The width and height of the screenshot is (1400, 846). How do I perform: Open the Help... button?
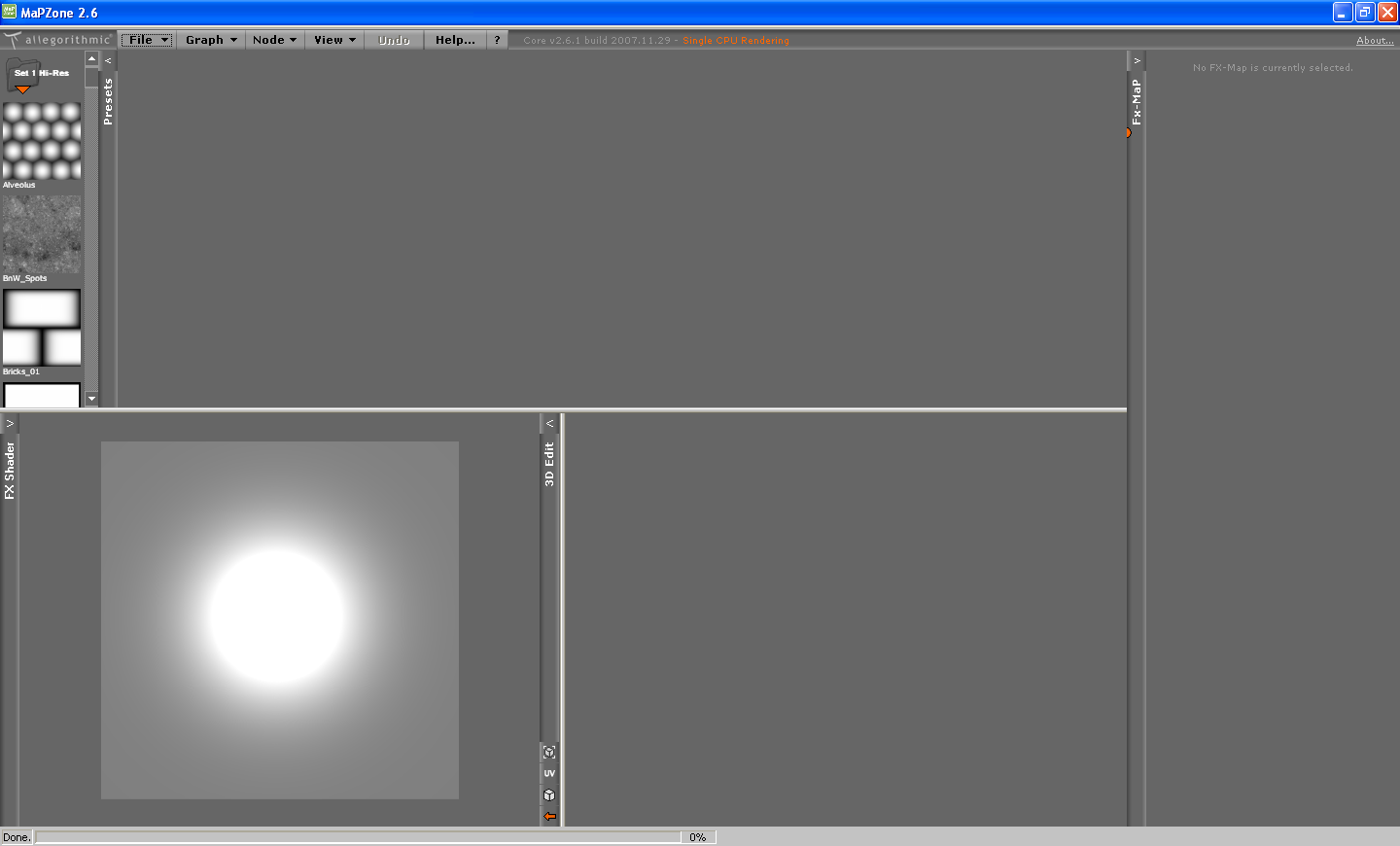[x=455, y=40]
